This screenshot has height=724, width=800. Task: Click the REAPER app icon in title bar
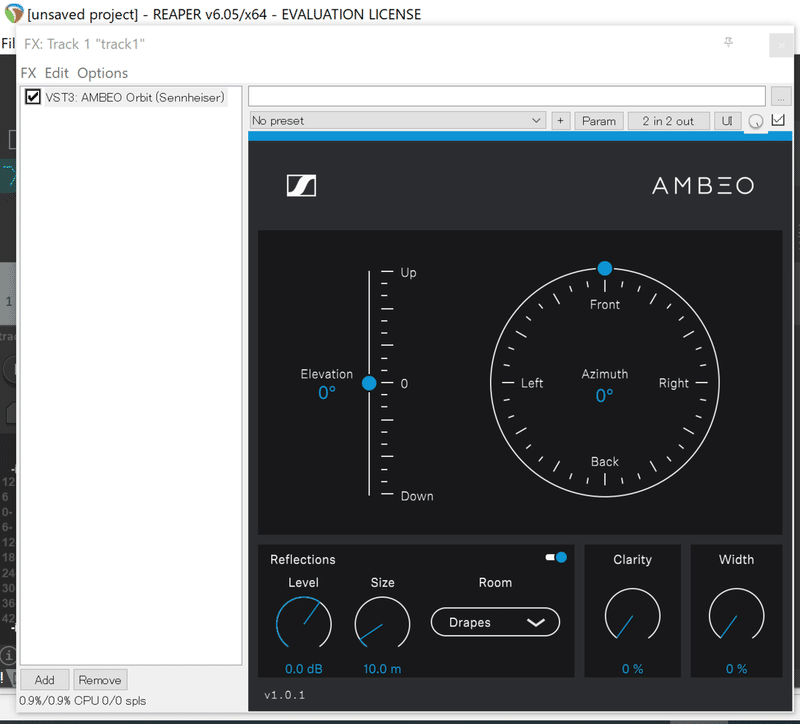pyautogui.click(x=13, y=13)
